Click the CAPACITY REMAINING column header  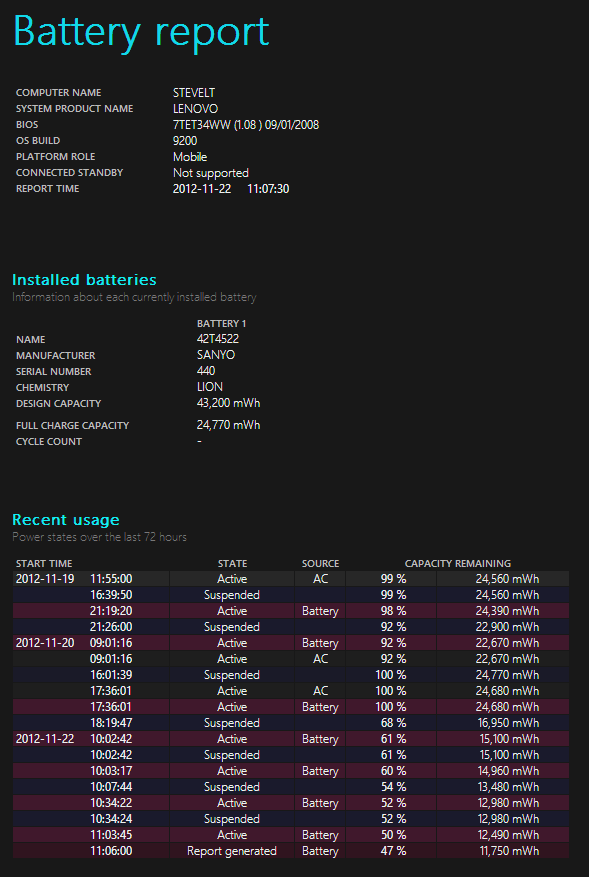click(458, 564)
